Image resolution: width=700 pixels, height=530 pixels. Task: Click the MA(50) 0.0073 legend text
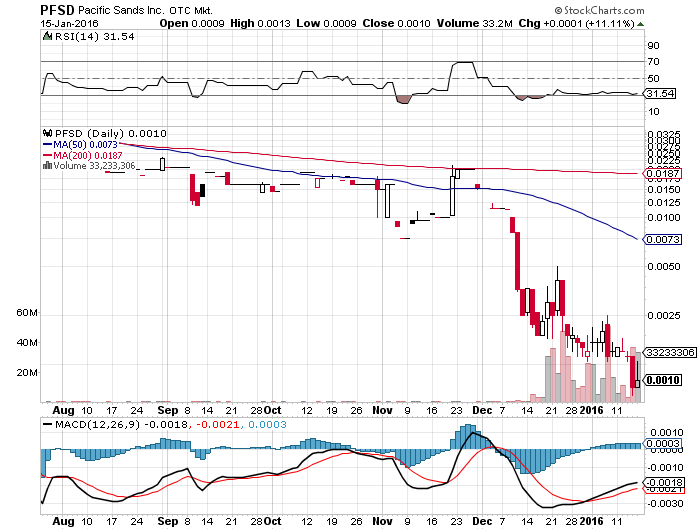tap(85, 145)
